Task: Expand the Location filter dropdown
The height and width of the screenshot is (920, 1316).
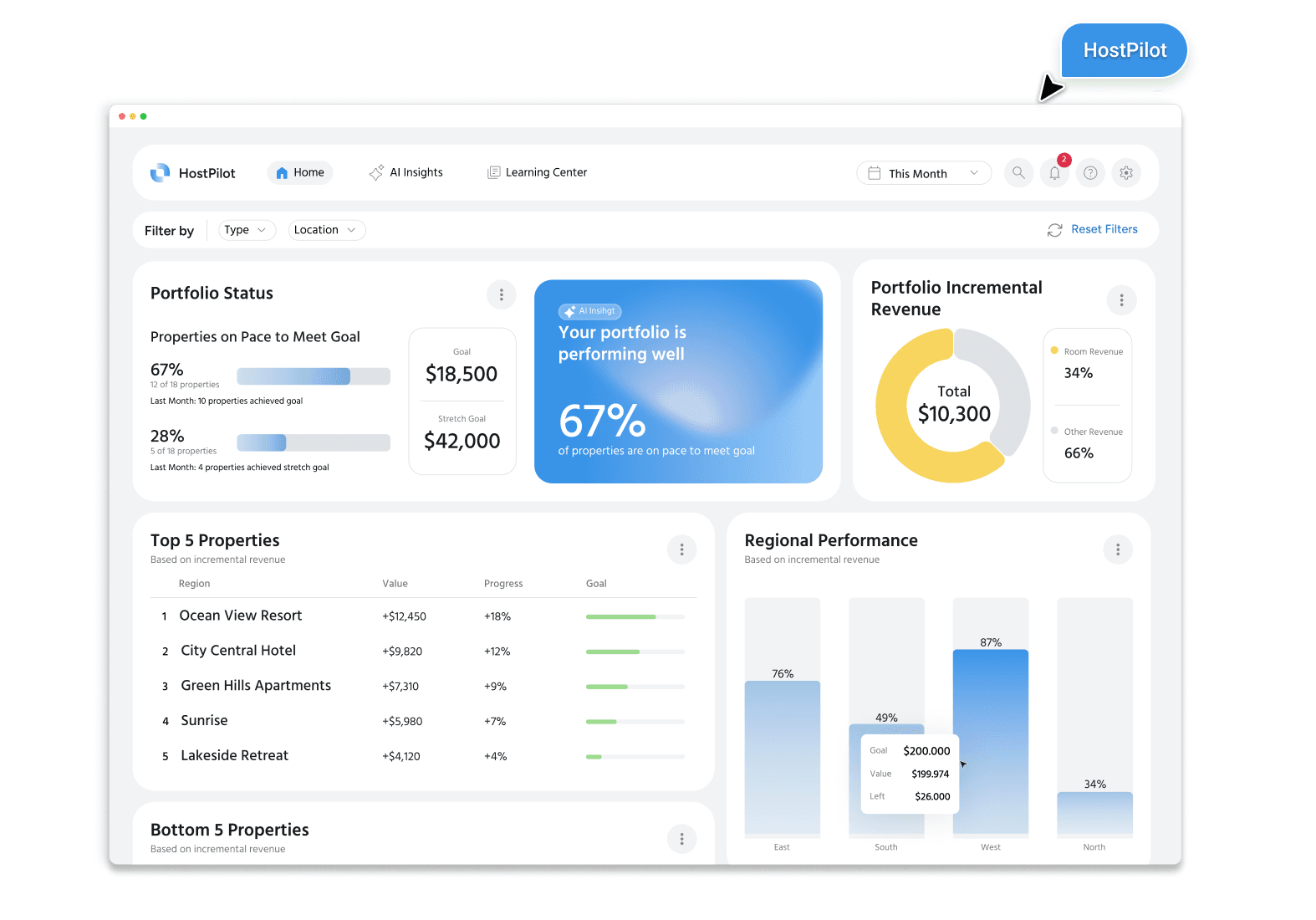Action: (327, 230)
